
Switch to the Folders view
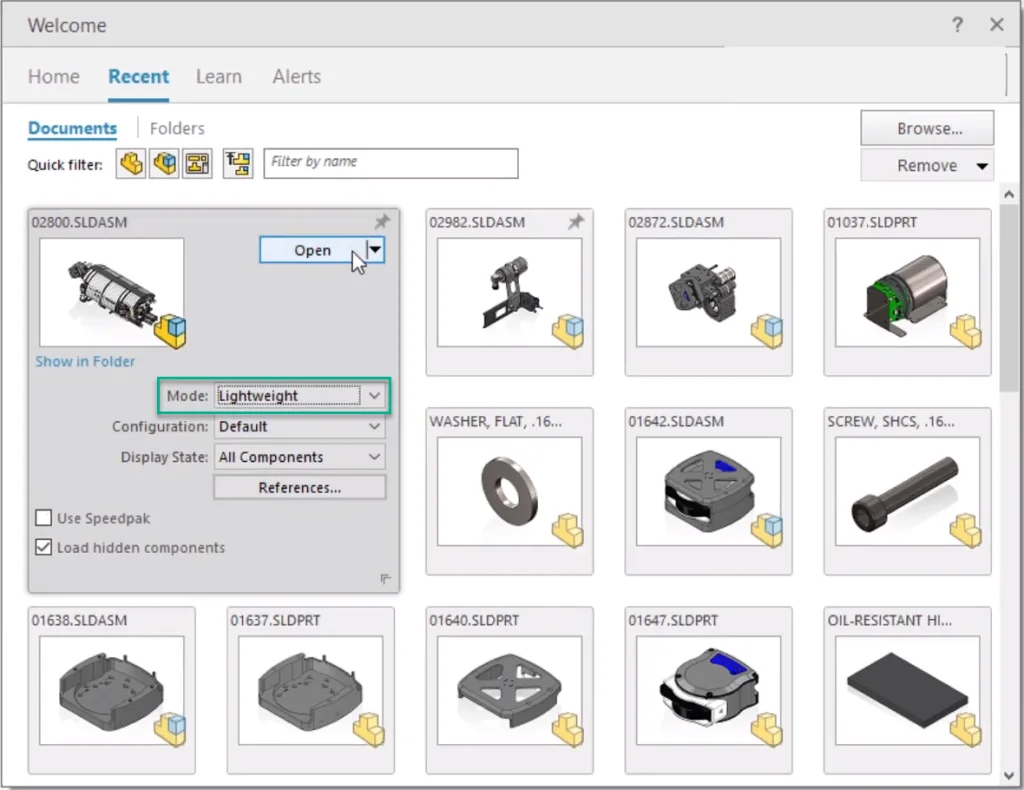coord(177,128)
